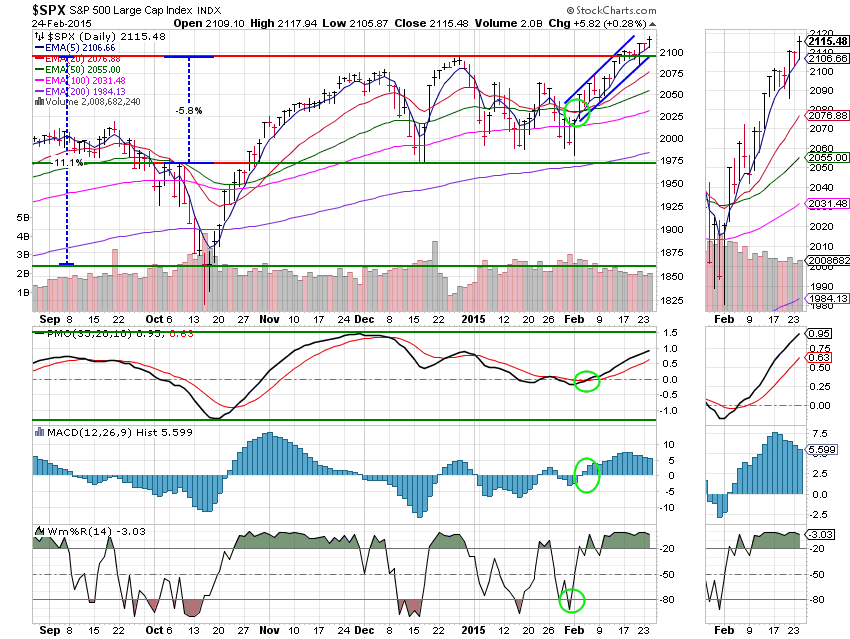This screenshot has width=850, height=639.
Task: Click the Volume 2,008,682,240 legend entry
Action: point(88,101)
